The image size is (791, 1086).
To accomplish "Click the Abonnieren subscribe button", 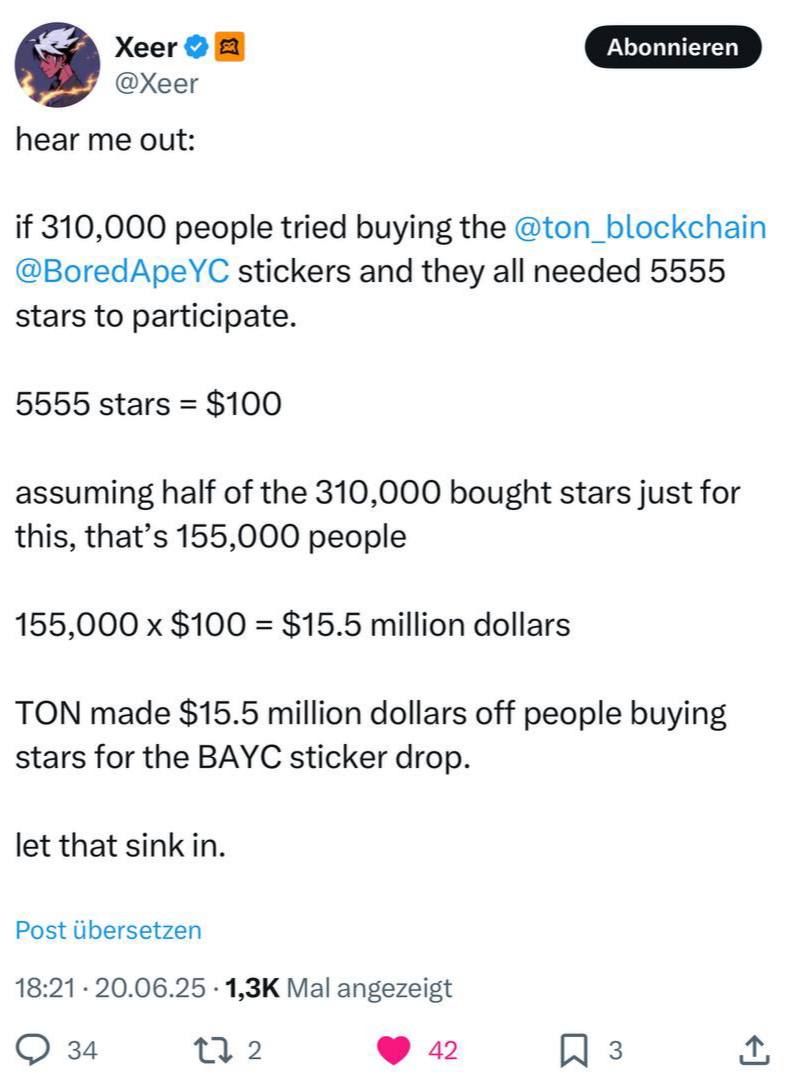I will (673, 47).
